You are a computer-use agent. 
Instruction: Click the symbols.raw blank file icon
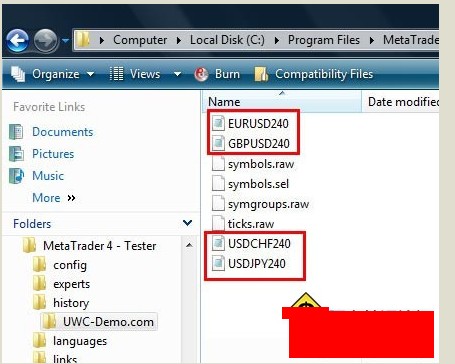[x=218, y=164]
